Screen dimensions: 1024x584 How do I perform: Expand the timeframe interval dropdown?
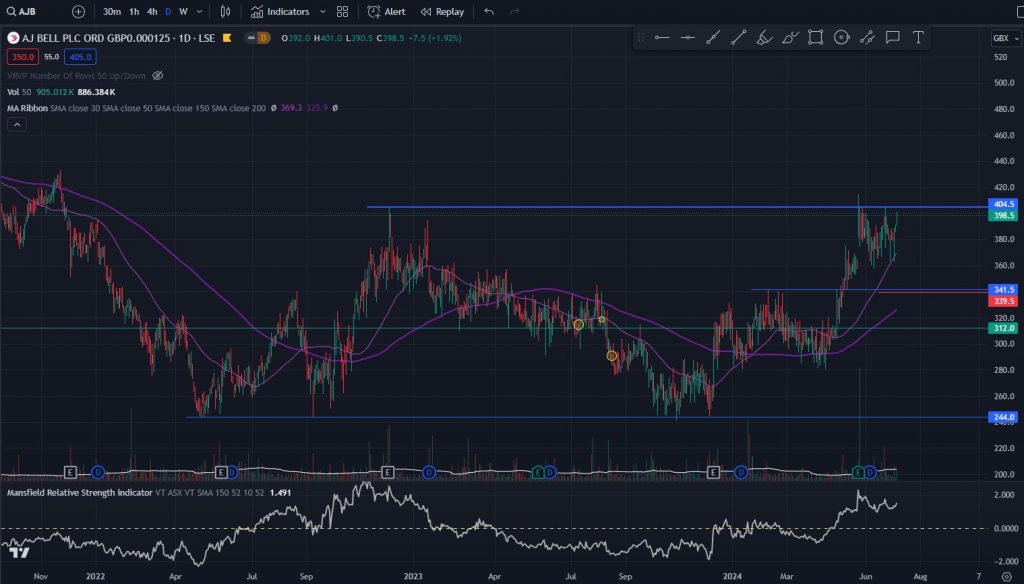tap(200, 12)
